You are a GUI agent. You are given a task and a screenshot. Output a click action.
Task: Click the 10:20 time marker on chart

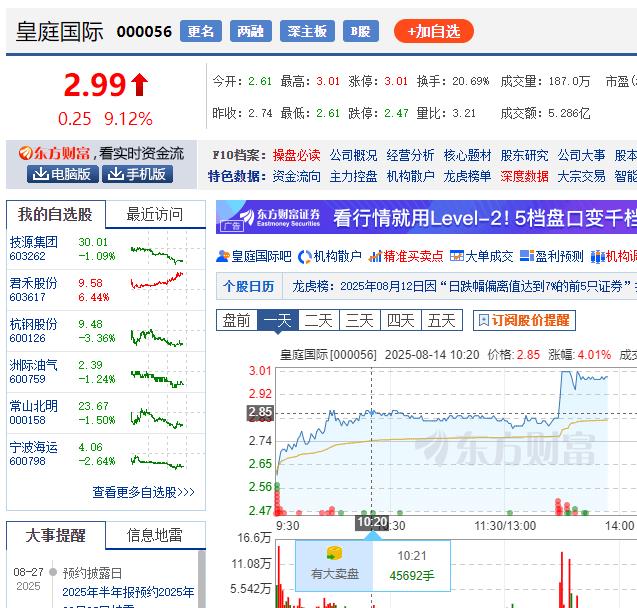point(372,522)
